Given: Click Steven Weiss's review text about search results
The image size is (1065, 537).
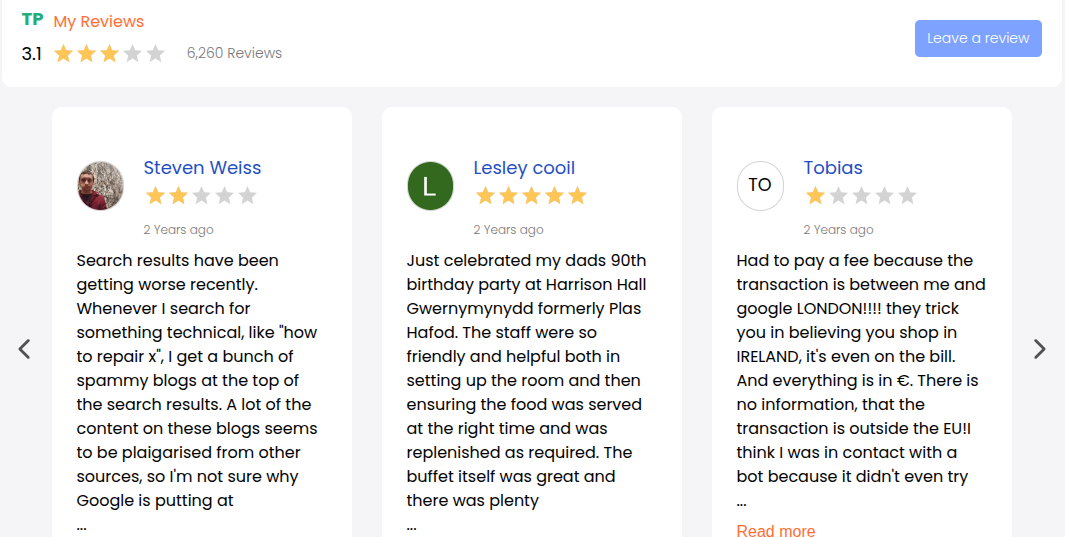Looking at the screenshot, I should coord(197,380).
